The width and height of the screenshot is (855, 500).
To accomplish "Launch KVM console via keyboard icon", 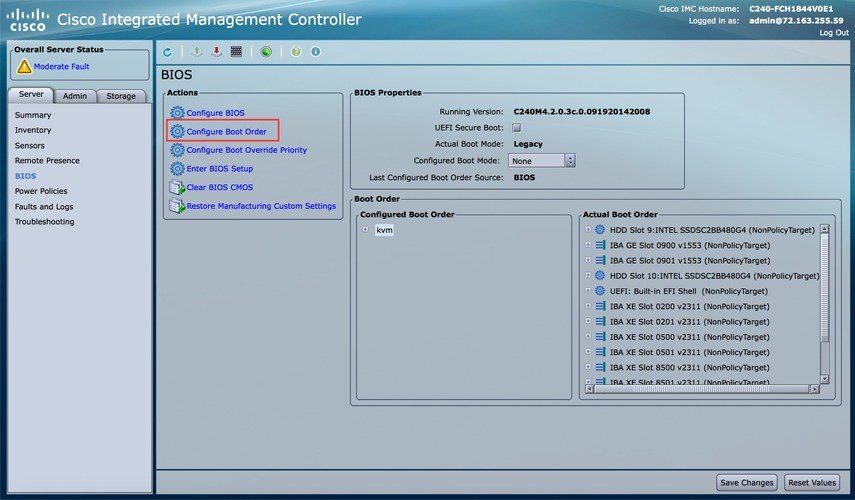I will pos(236,52).
